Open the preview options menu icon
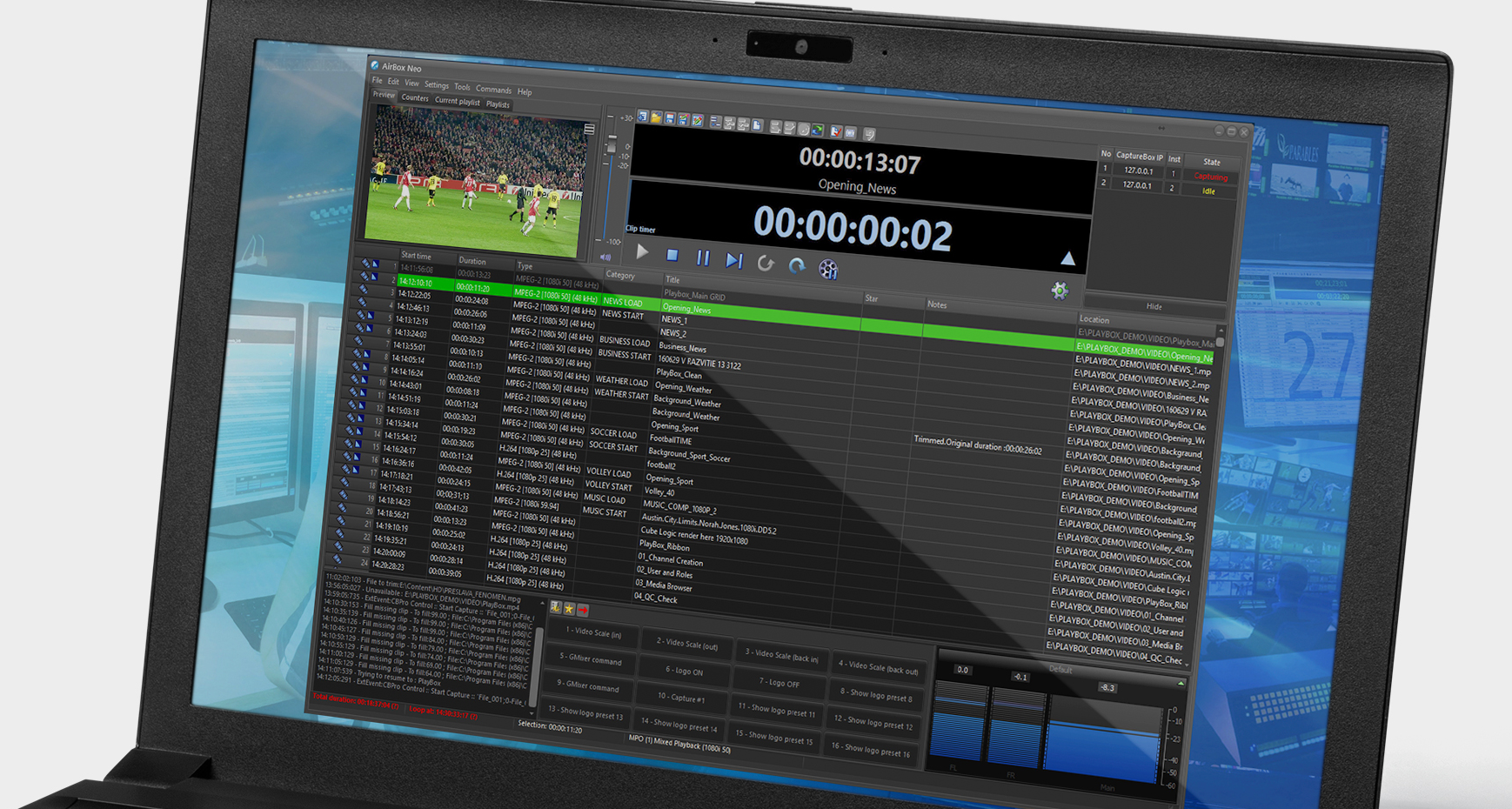This screenshot has height=809, width=1512. pyautogui.click(x=590, y=129)
